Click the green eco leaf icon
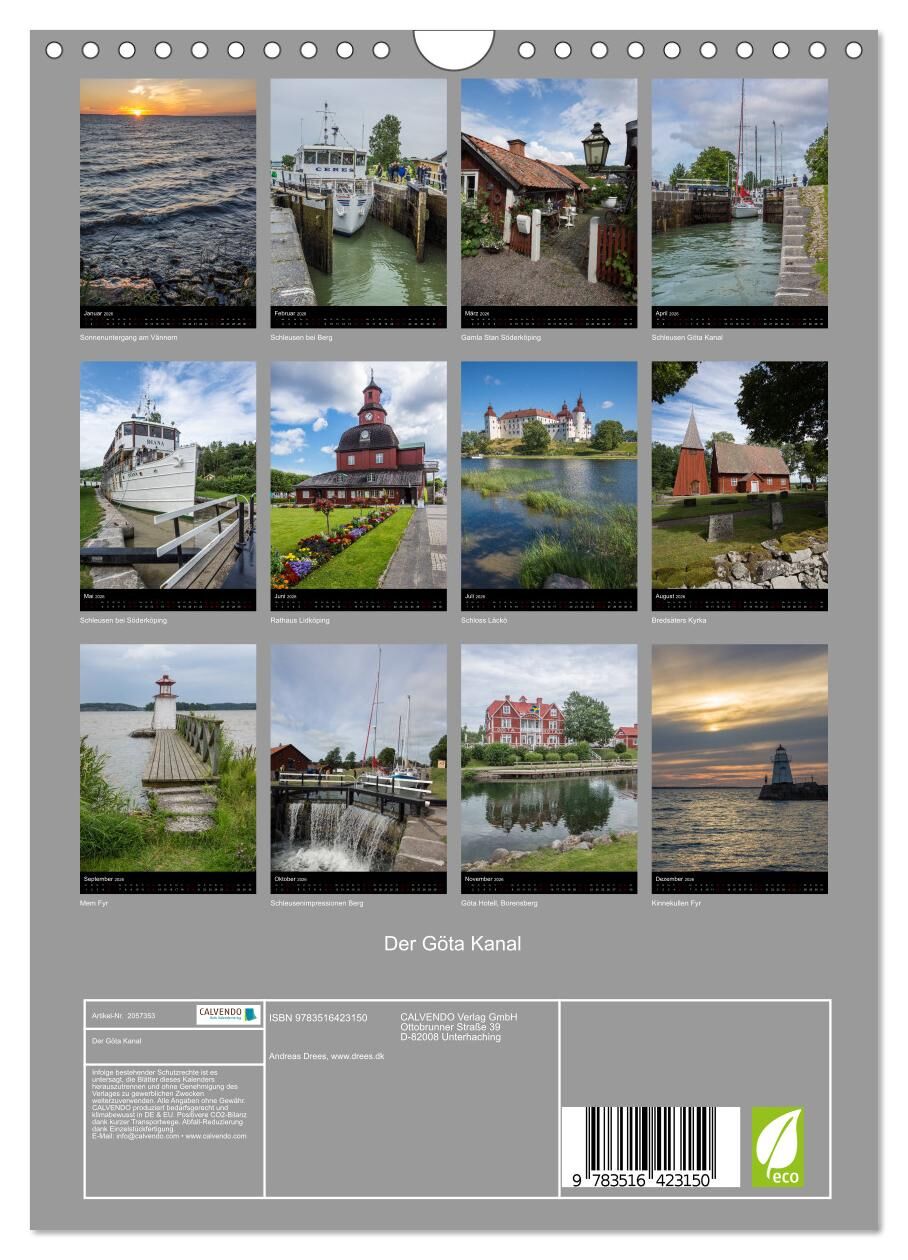This screenshot has width=908, height=1260. (777, 1146)
